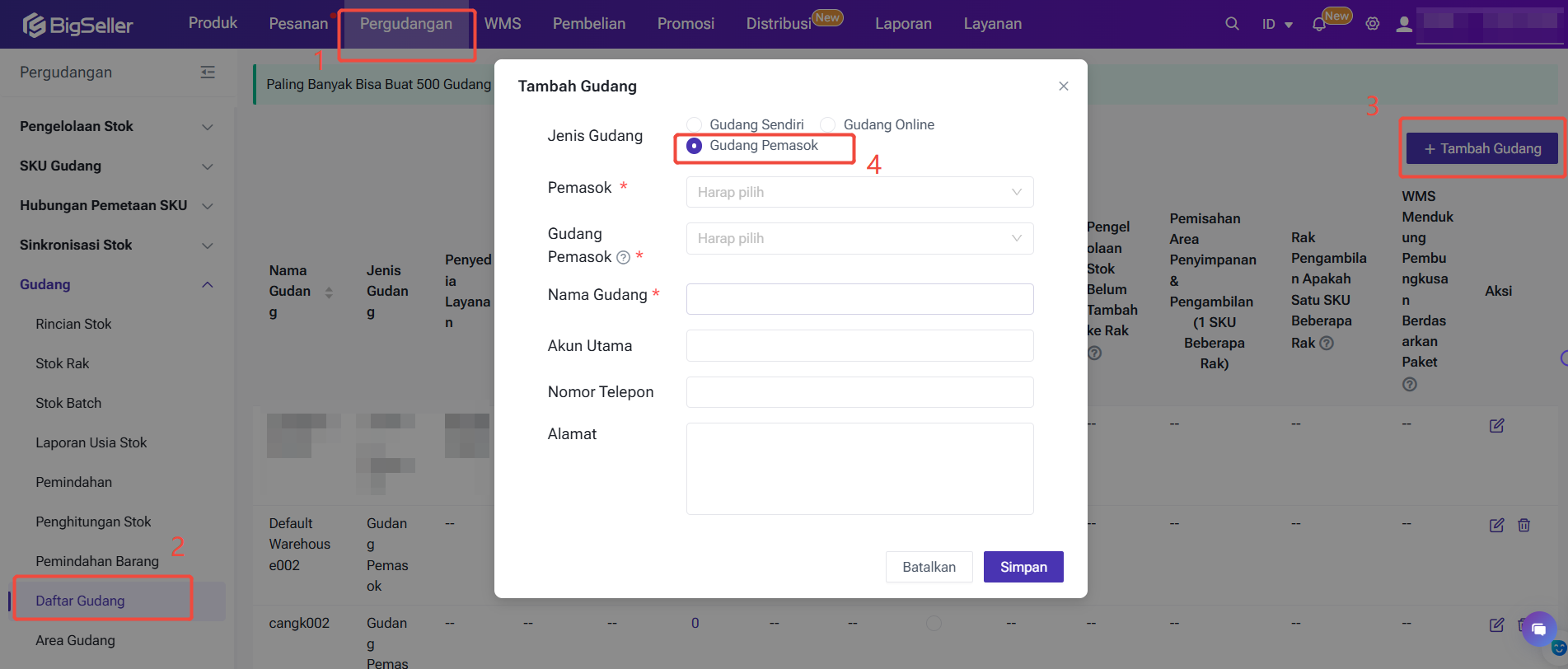The height and width of the screenshot is (669, 1568).
Task: Open Area Gudang page
Action: point(75,640)
